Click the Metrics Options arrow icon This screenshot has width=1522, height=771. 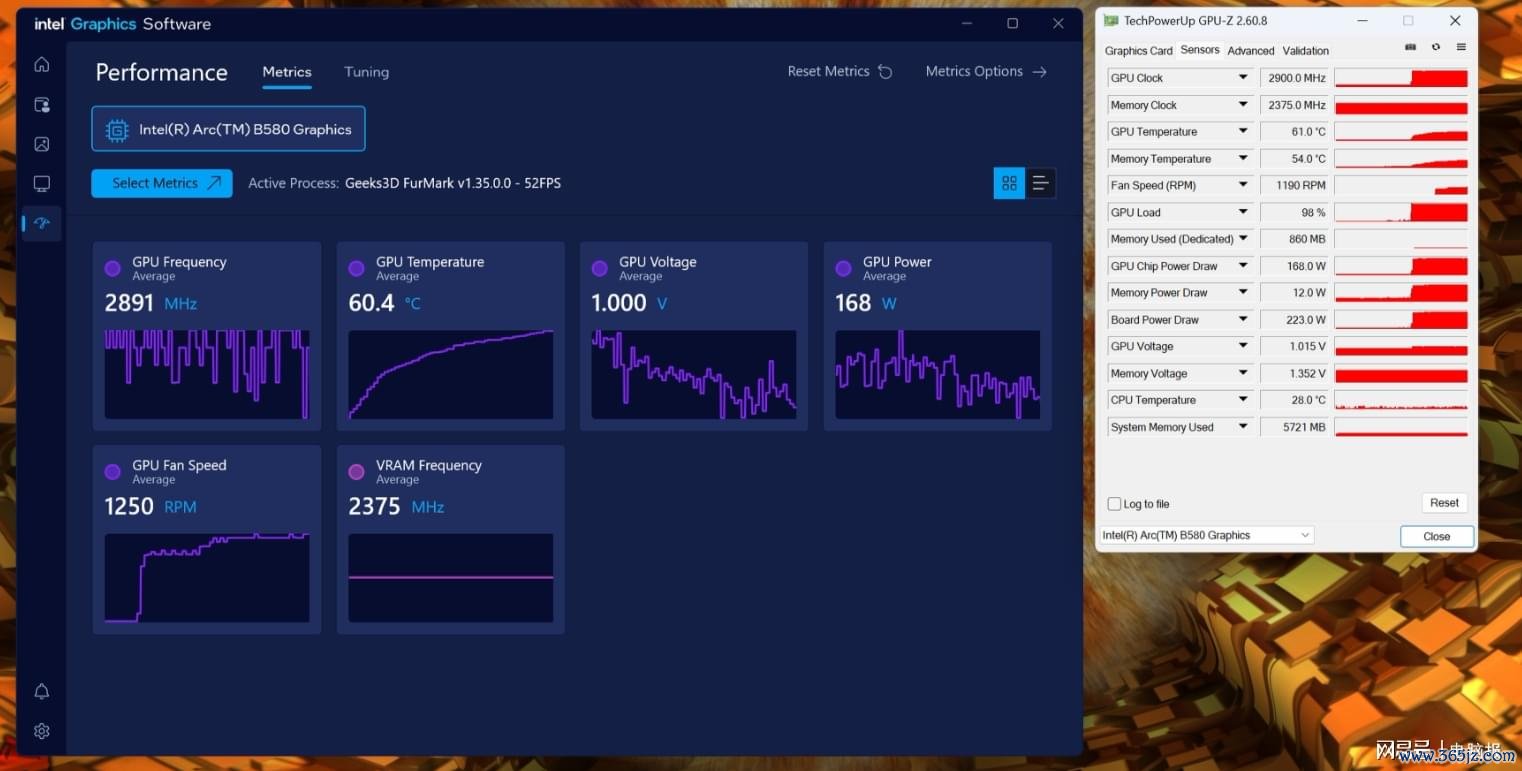[x=1039, y=72]
